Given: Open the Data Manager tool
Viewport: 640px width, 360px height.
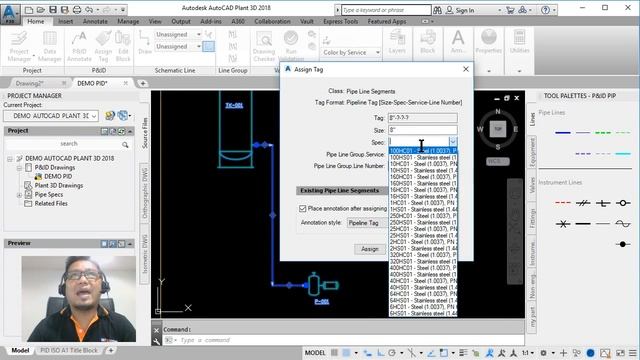Looking at the screenshot, I should click(x=50, y=47).
